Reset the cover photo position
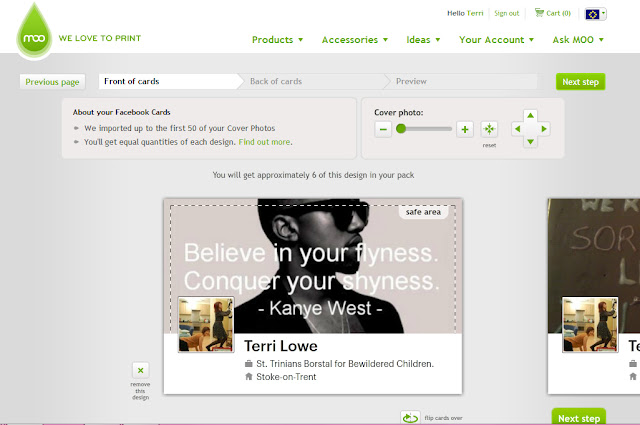The image size is (640, 425). [489, 129]
